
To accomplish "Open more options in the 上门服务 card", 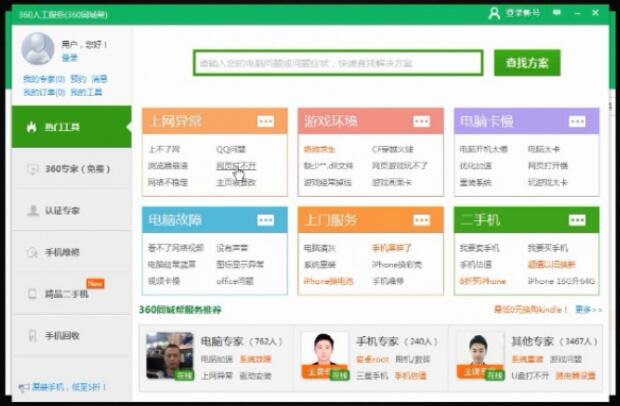I will (421, 220).
